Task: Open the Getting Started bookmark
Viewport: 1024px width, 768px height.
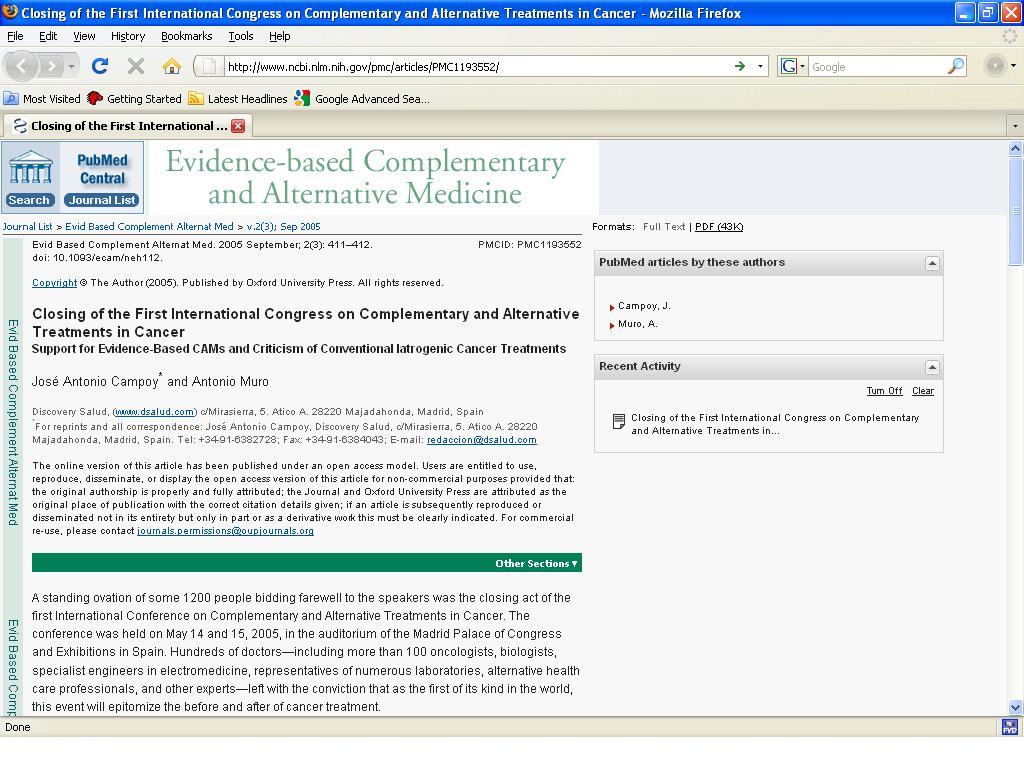Action: coord(135,99)
